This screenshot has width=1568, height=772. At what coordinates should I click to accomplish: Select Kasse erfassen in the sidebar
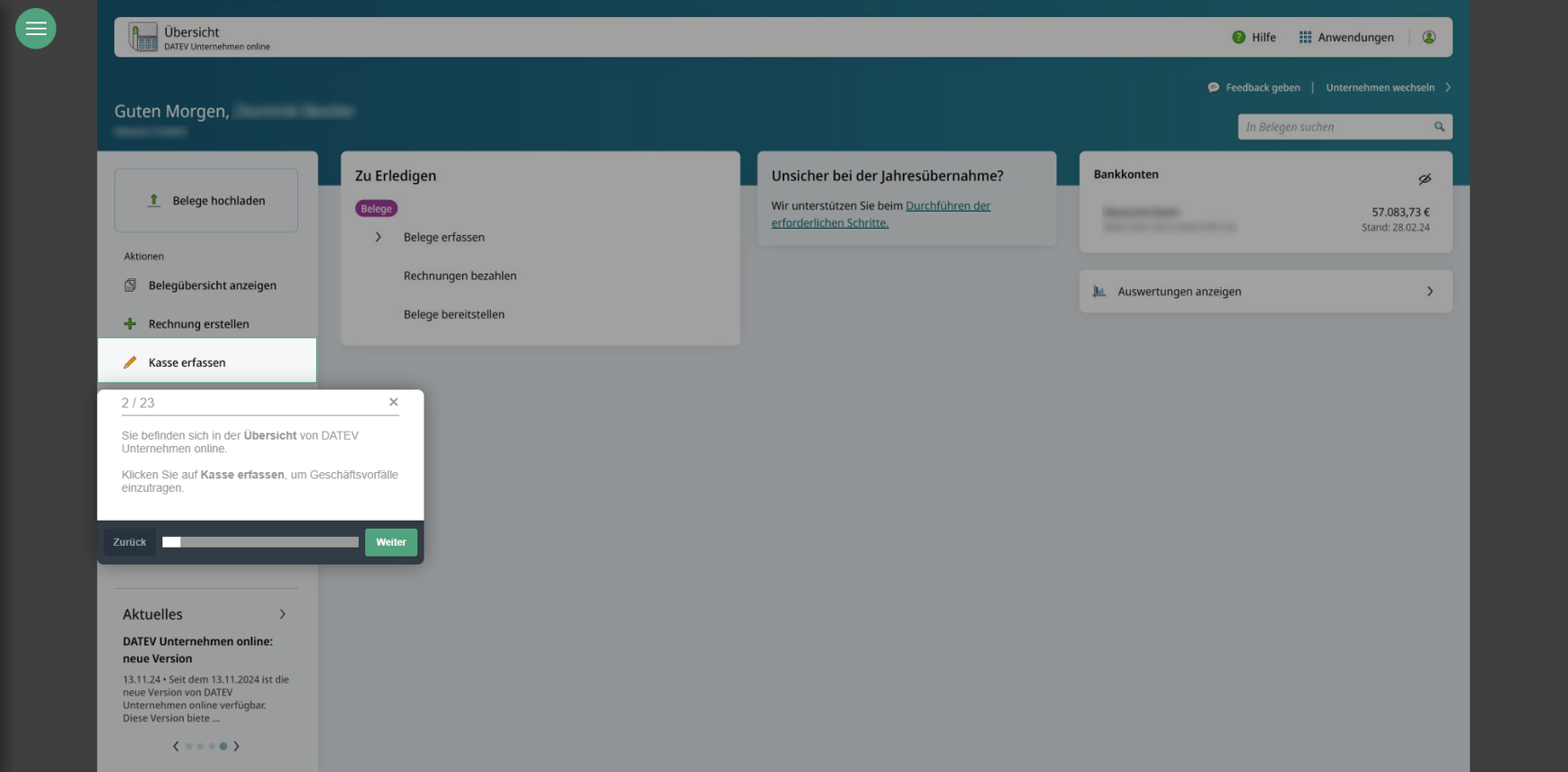[x=187, y=362]
